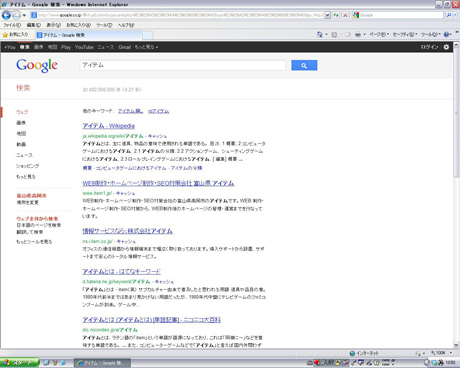This screenshot has height=368, width=460.
Task: Click もっとツールを見る in the sidebar
Action: pos(34,242)
